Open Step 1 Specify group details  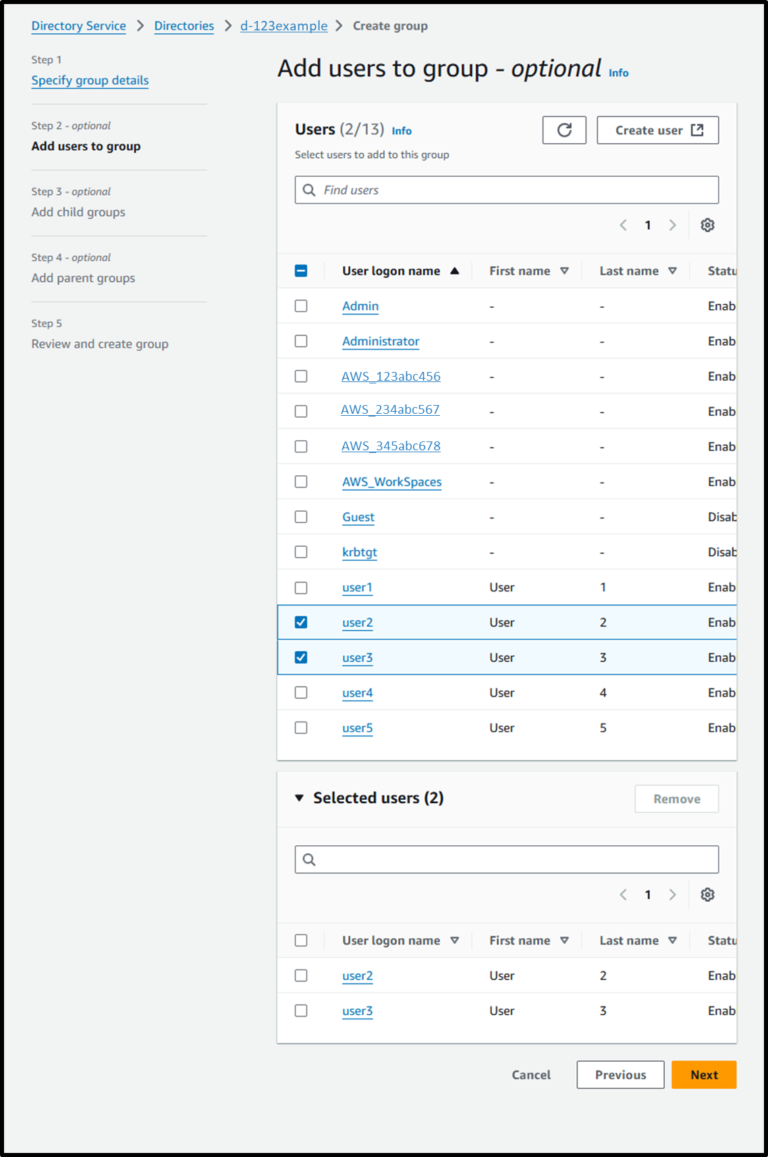(x=90, y=80)
